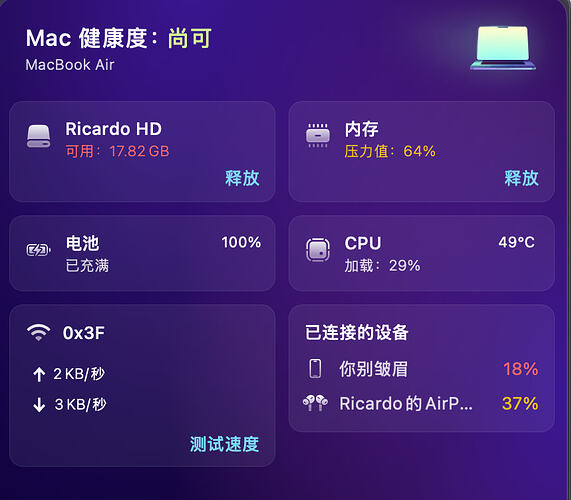This screenshot has width=571, height=500.
Task: Click 释放 in the Ricardo HD card
Action: 242,178
